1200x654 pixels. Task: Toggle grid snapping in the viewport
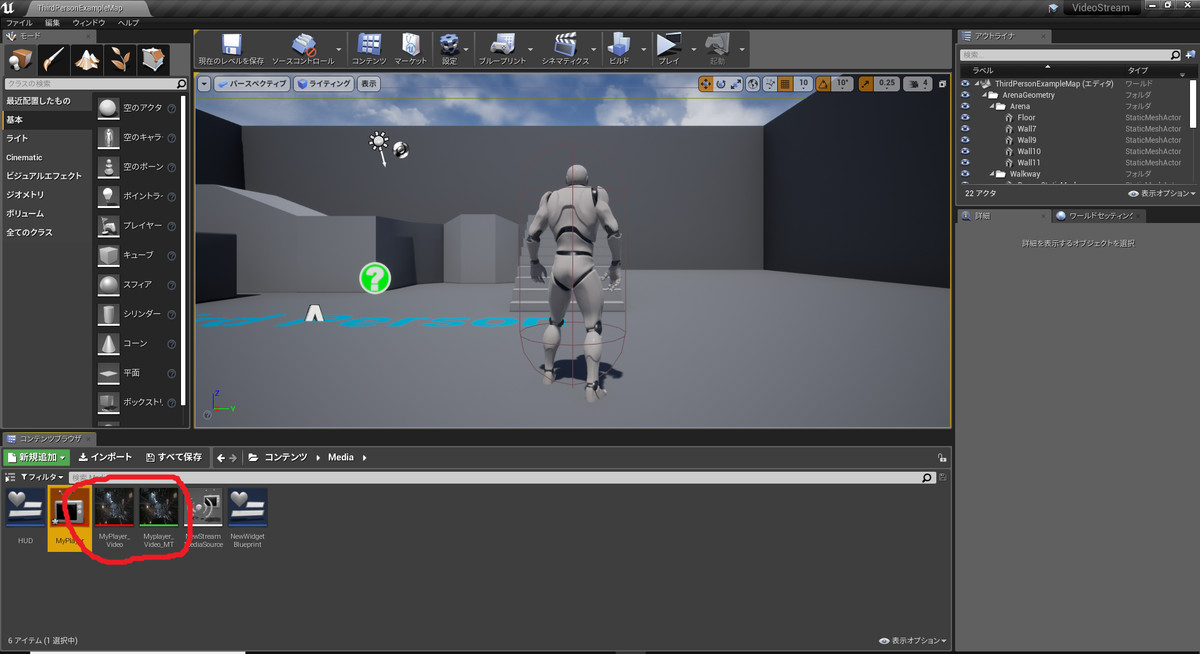[x=786, y=84]
